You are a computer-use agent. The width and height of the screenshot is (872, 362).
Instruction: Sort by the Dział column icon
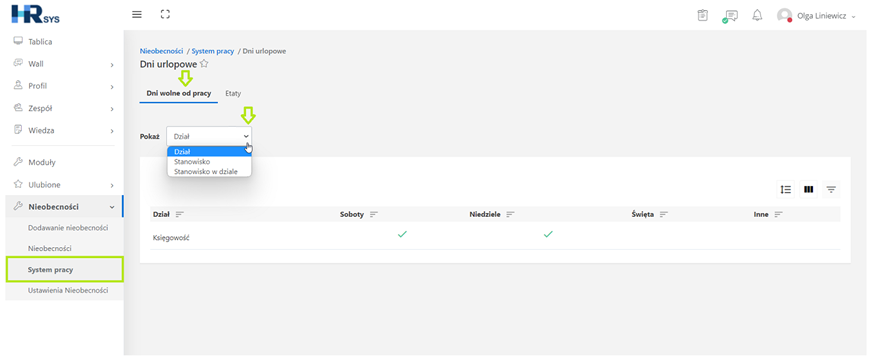[x=180, y=214]
